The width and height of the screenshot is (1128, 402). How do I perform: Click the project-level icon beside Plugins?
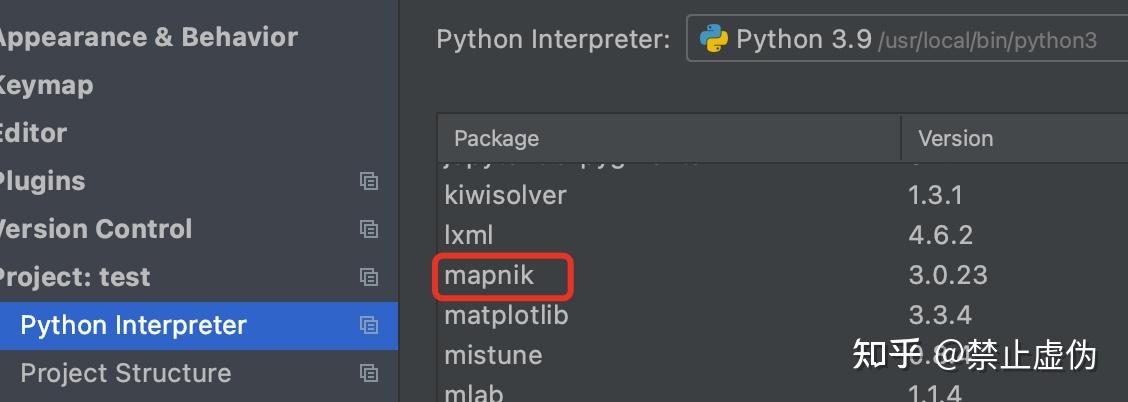pos(369,181)
